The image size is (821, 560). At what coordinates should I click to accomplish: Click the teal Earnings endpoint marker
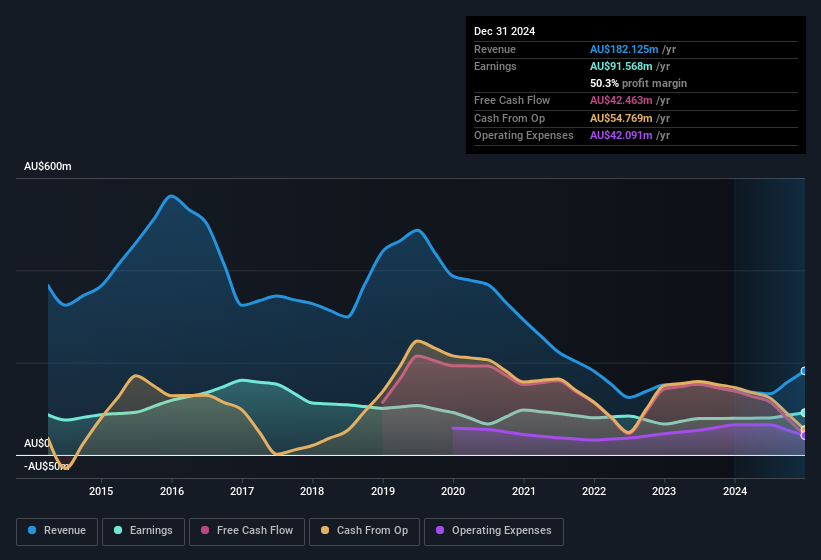(804, 412)
